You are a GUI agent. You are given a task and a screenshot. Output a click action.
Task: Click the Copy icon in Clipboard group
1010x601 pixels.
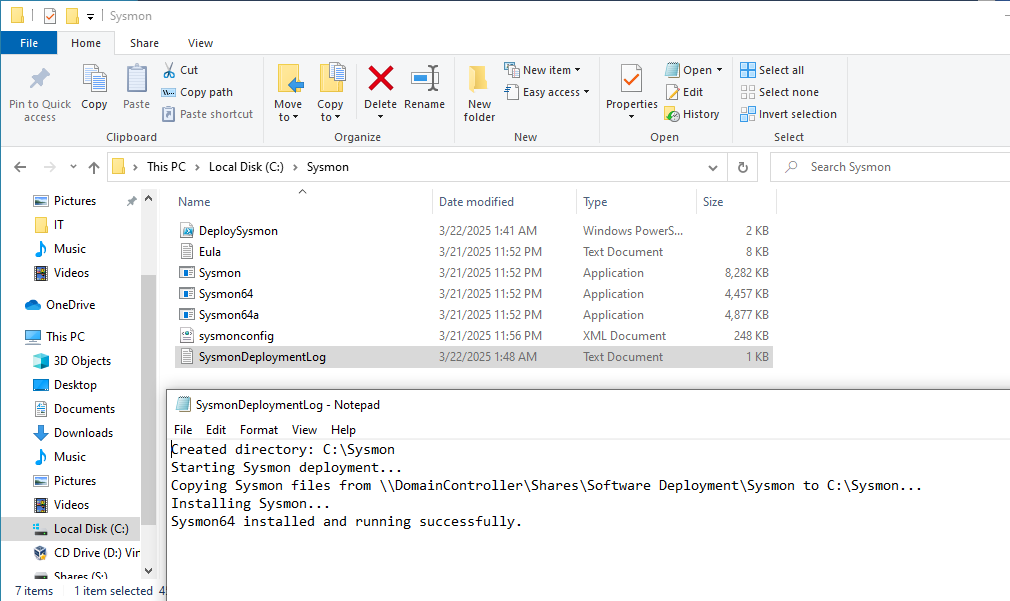(94, 80)
